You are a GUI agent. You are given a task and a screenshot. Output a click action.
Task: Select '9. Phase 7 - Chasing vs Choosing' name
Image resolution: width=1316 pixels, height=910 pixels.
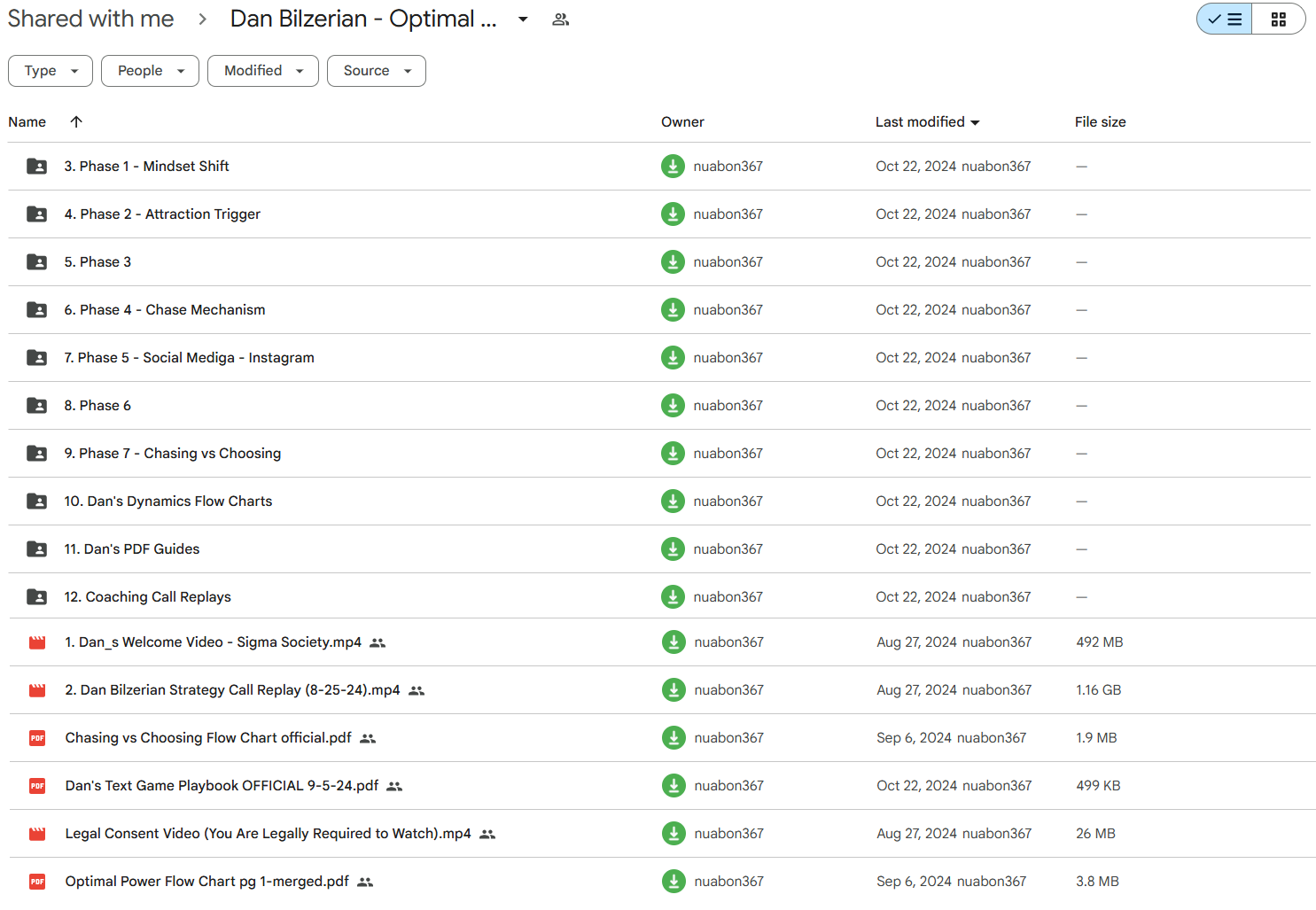(x=173, y=453)
